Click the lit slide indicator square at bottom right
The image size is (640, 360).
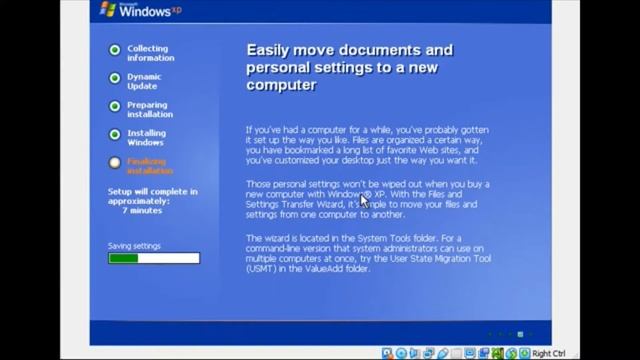(520, 334)
